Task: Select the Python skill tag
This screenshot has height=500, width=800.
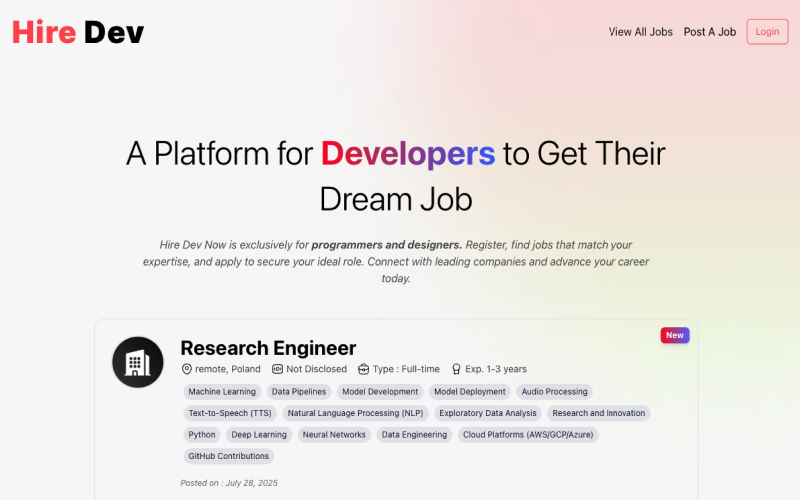Action: click(x=201, y=435)
